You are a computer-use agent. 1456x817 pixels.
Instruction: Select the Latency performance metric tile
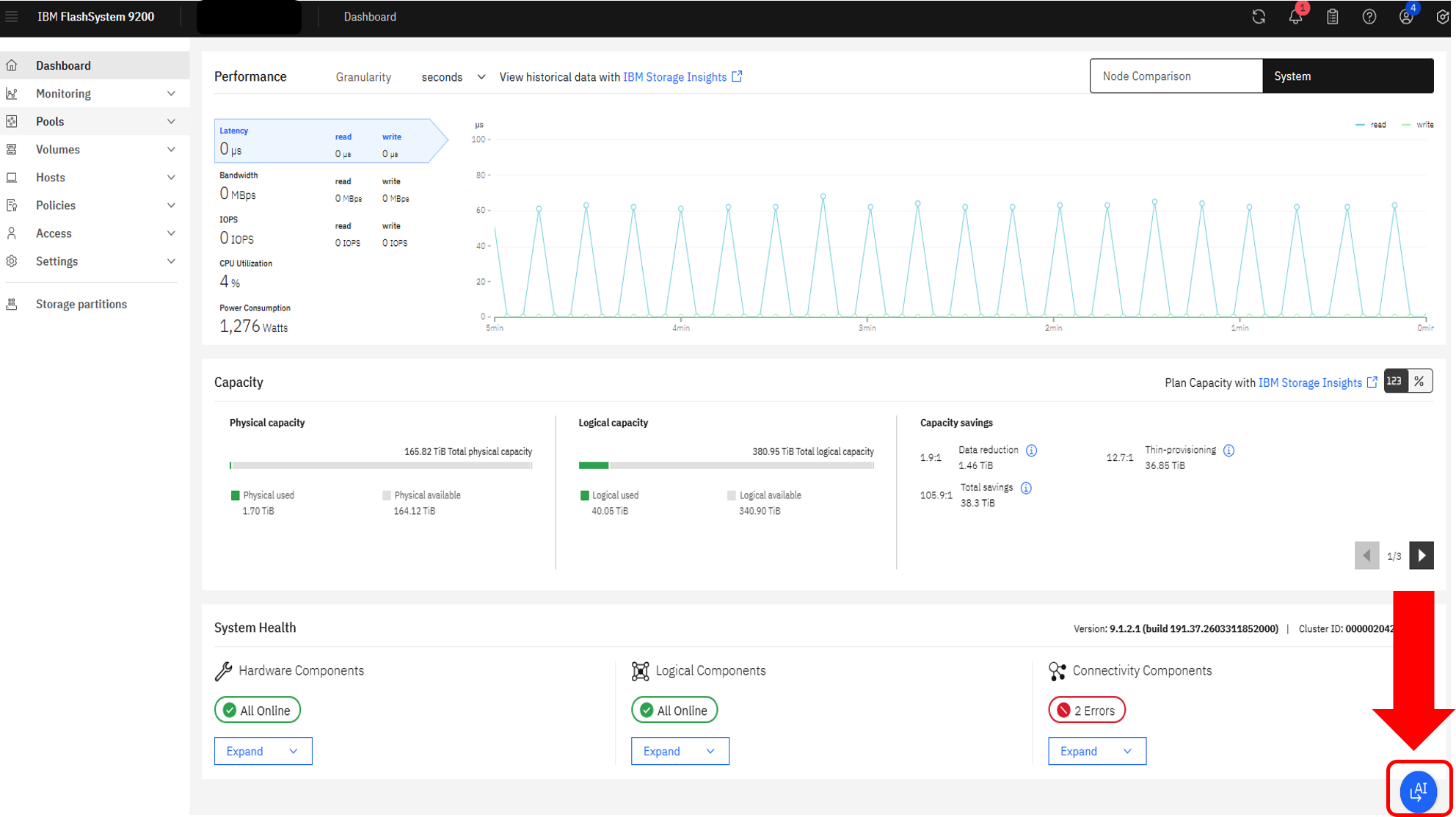coord(330,141)
